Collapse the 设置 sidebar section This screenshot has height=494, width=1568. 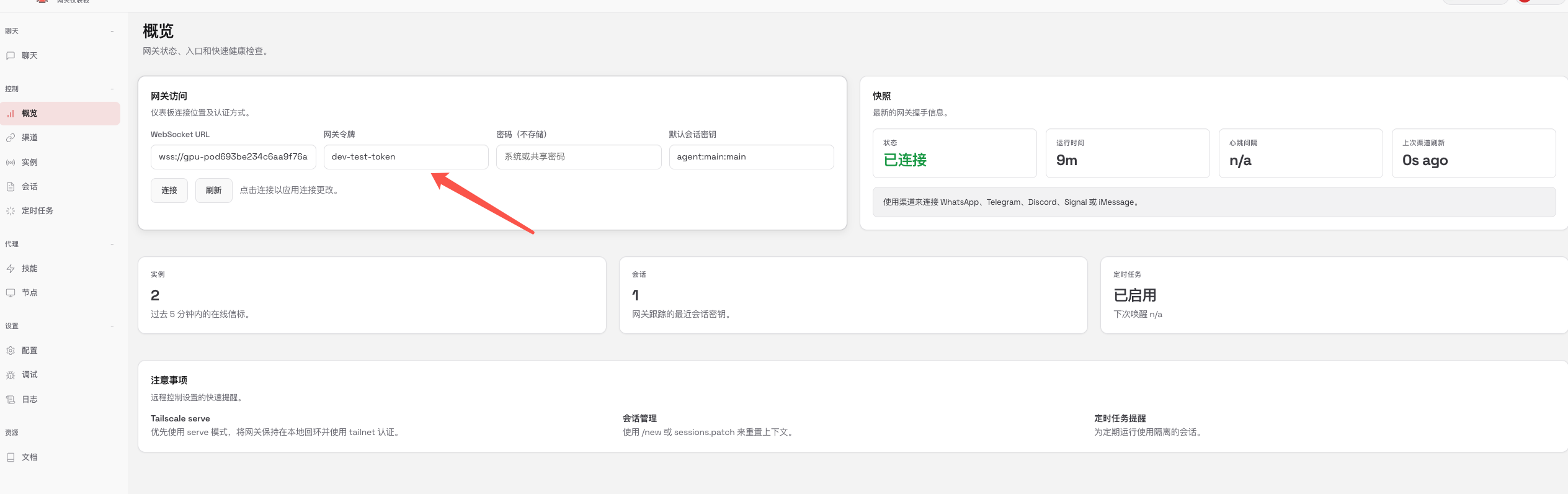pos(112,326)
